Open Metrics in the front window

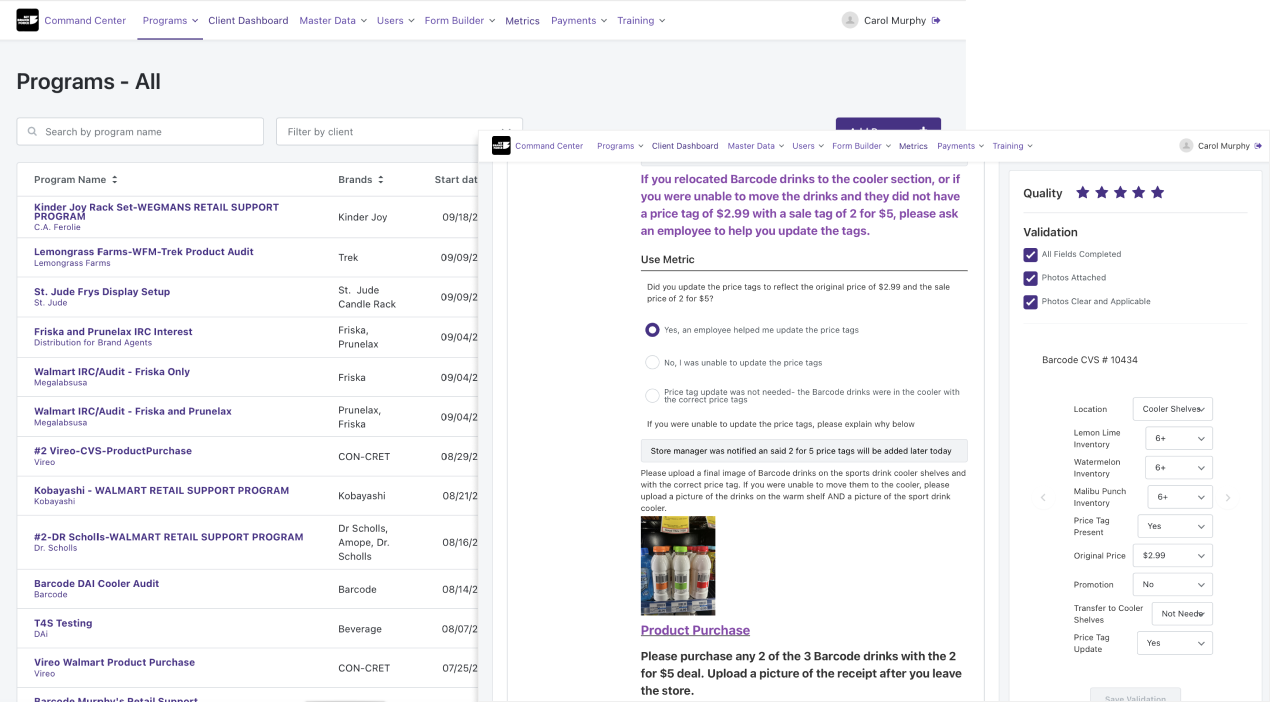point(913,146)
